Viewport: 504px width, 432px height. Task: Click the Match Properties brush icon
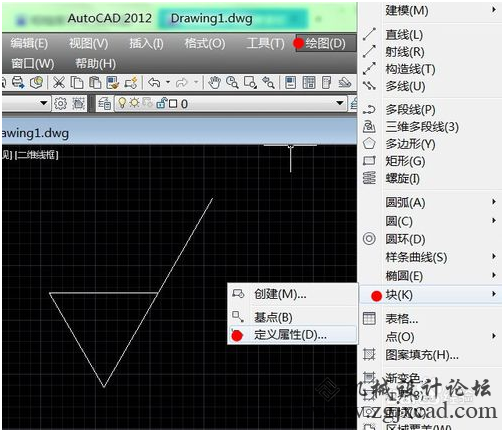click(x=113, y=82)
